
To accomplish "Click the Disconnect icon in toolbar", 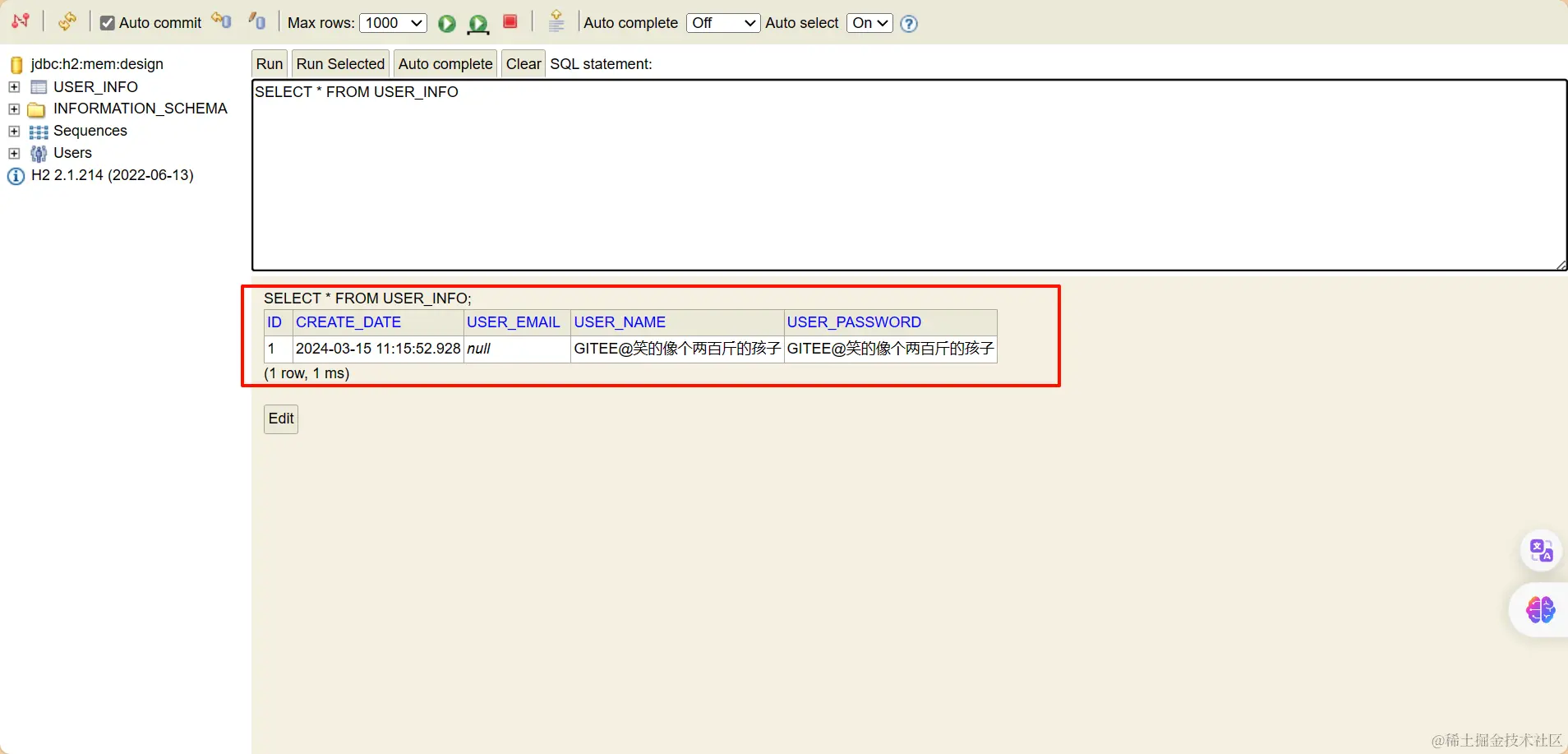I will [21, 21].
